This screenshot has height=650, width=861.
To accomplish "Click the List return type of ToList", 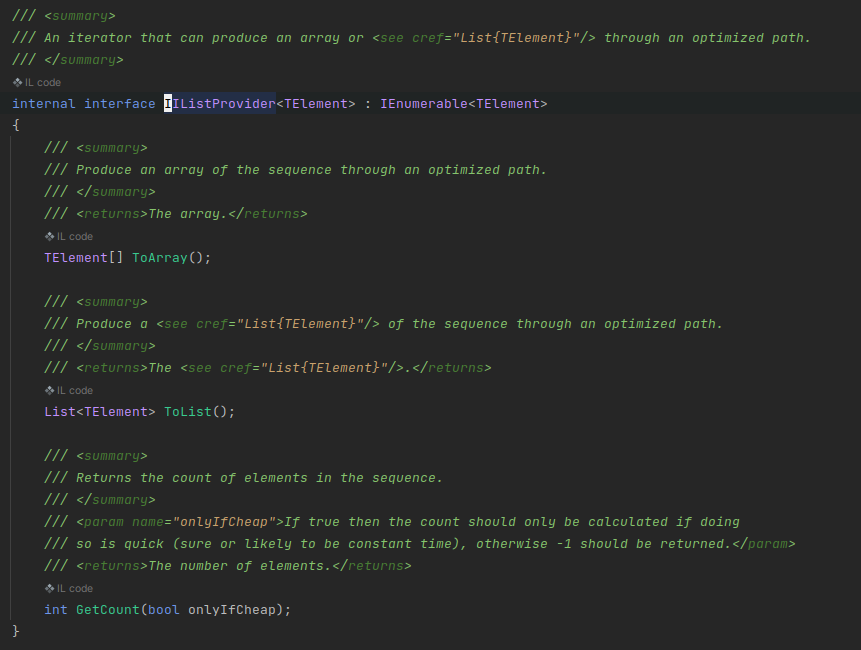I will click(x=60, y=412).
